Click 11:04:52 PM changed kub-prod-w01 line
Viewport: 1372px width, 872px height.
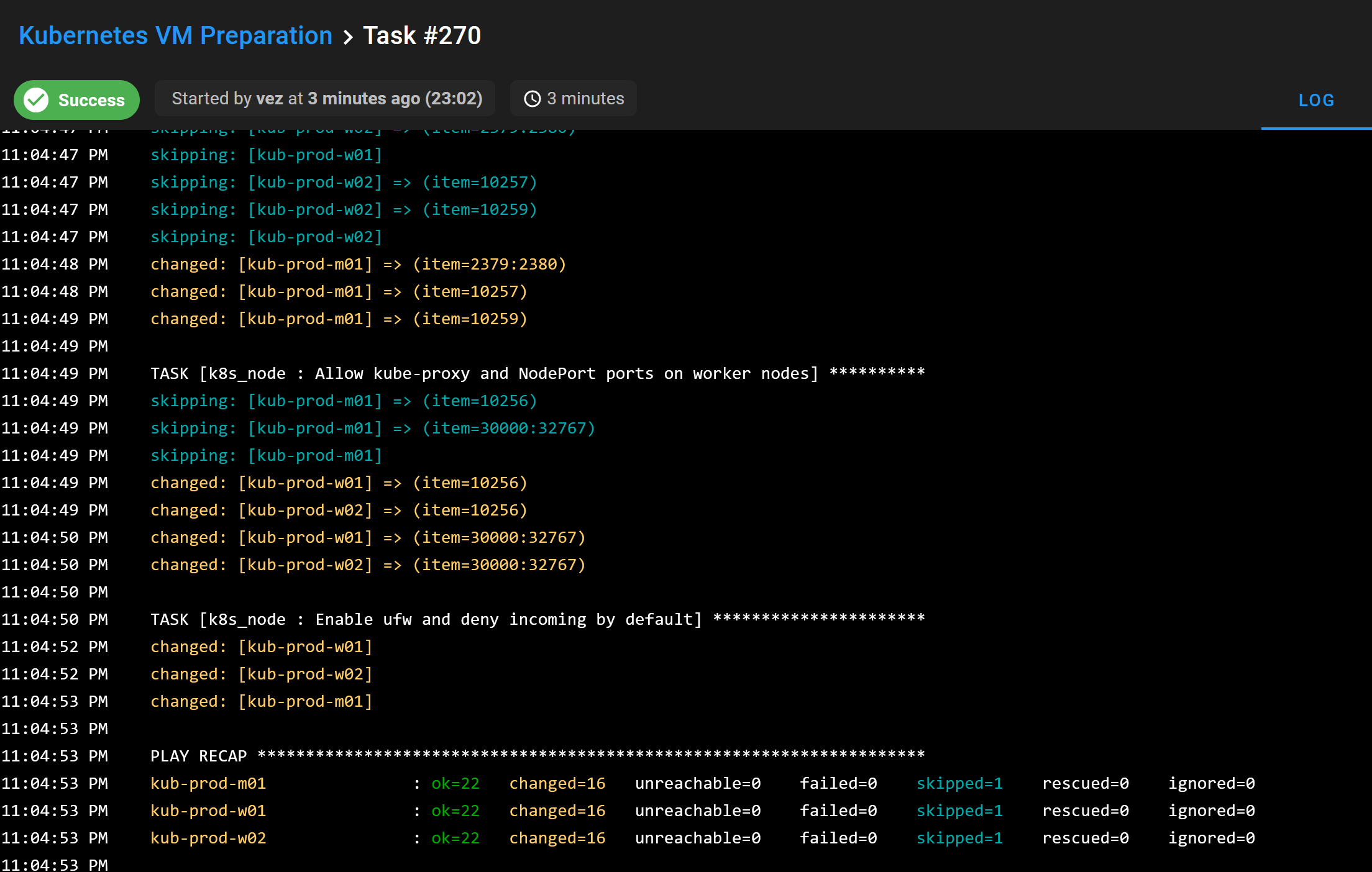point(262,647)
